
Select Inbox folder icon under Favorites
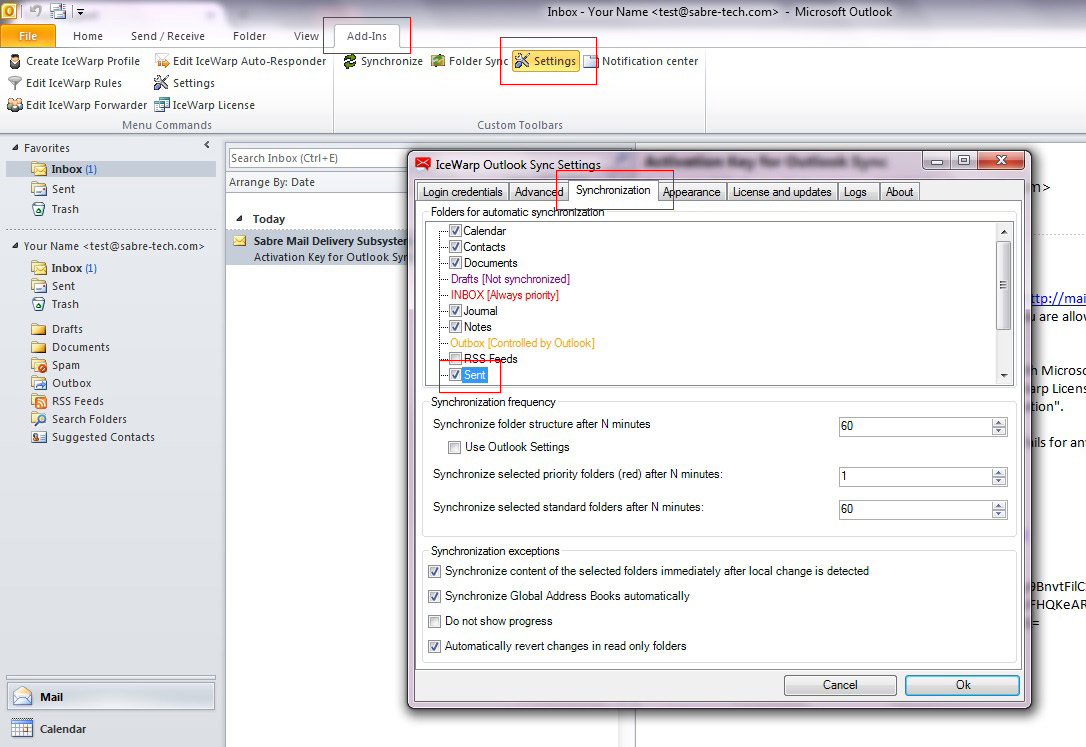coord(39,169)
